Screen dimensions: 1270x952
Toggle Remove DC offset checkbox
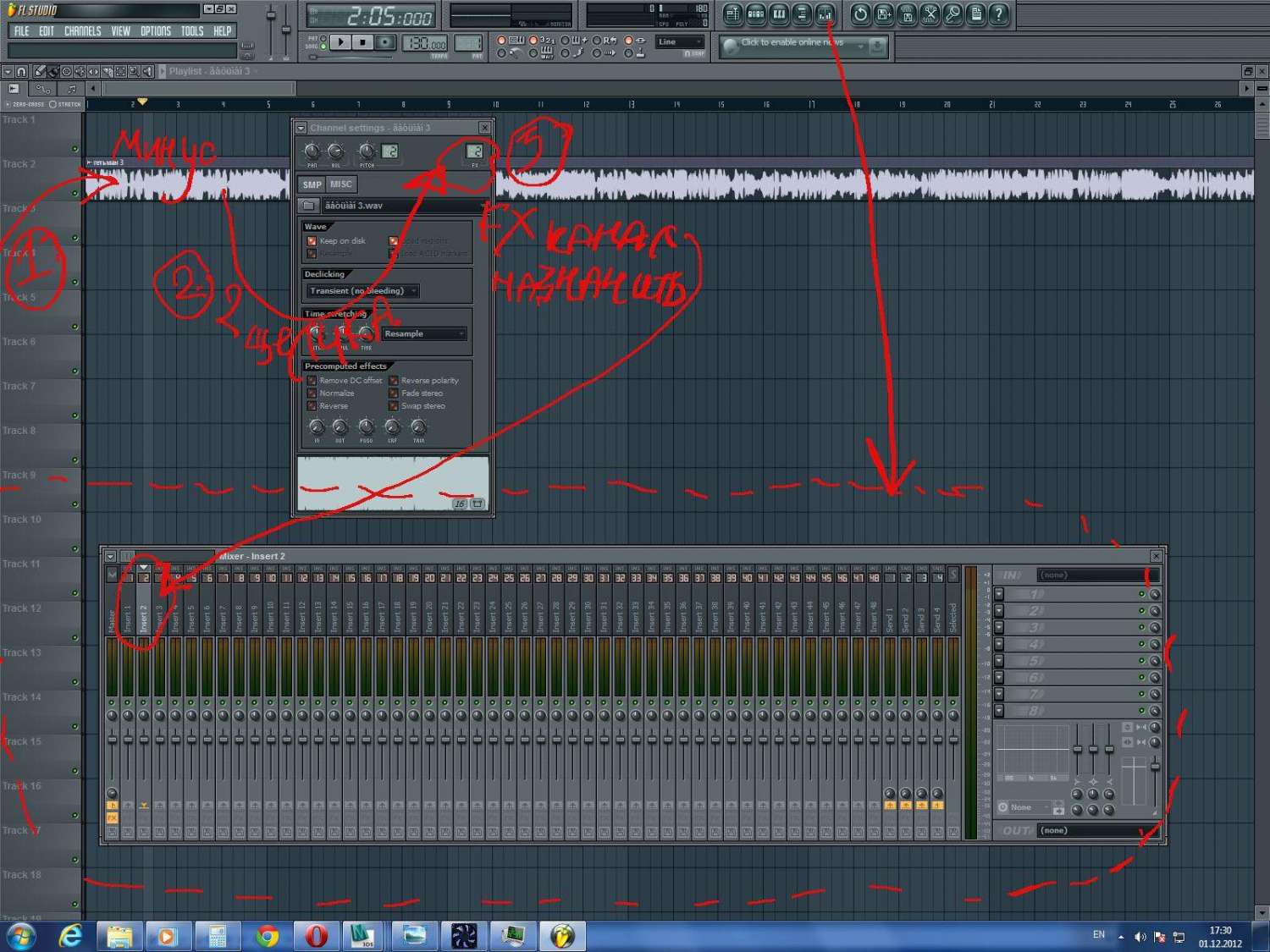click(x=312, y=381)
